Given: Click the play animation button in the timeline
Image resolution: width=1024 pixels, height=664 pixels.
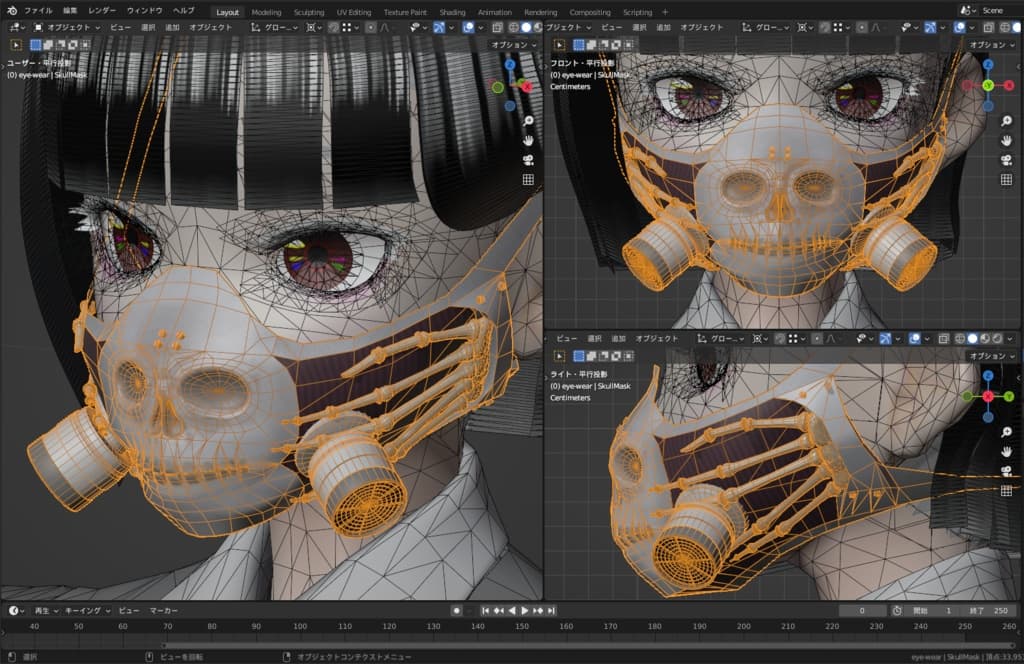Looking at the screenshot, I should 524,610.
